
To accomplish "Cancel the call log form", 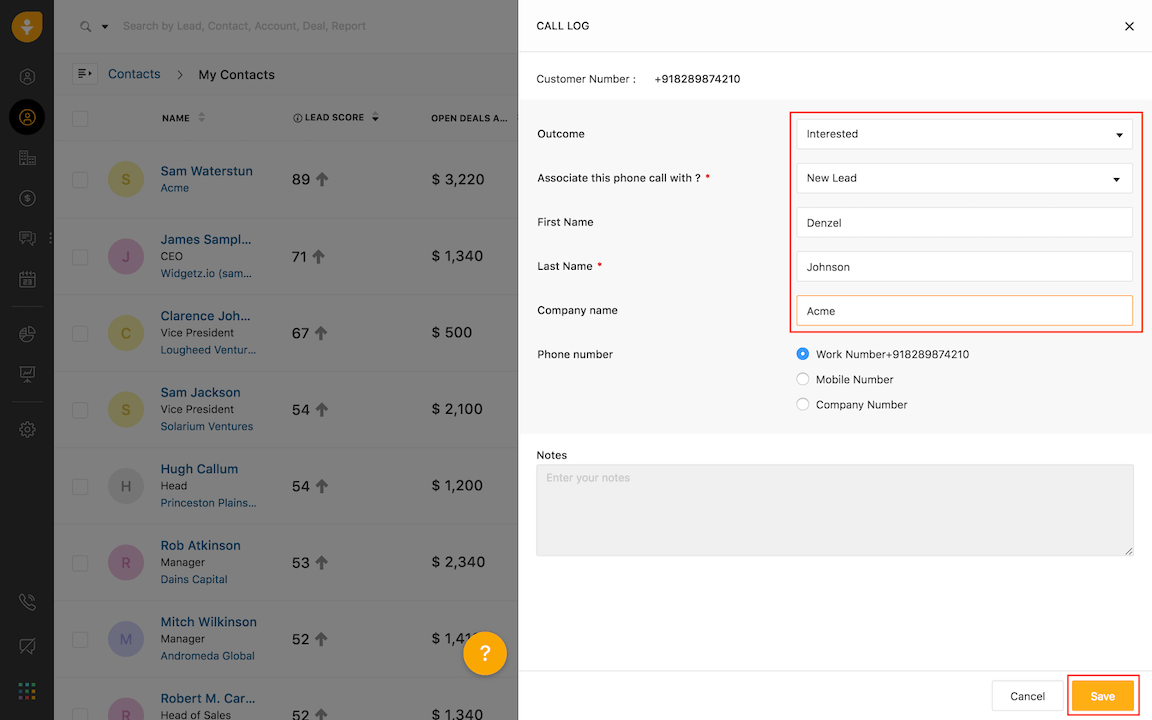I will point(1027,696).
